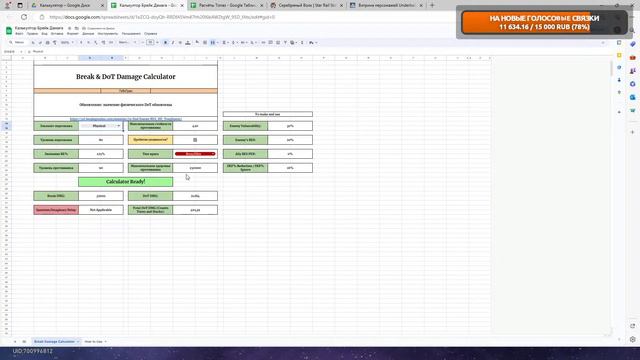The height and width of the screenshot is (360, 640).
Task: Open the font family dropdown
Action: pyautogui.click(x=127, y=42)
